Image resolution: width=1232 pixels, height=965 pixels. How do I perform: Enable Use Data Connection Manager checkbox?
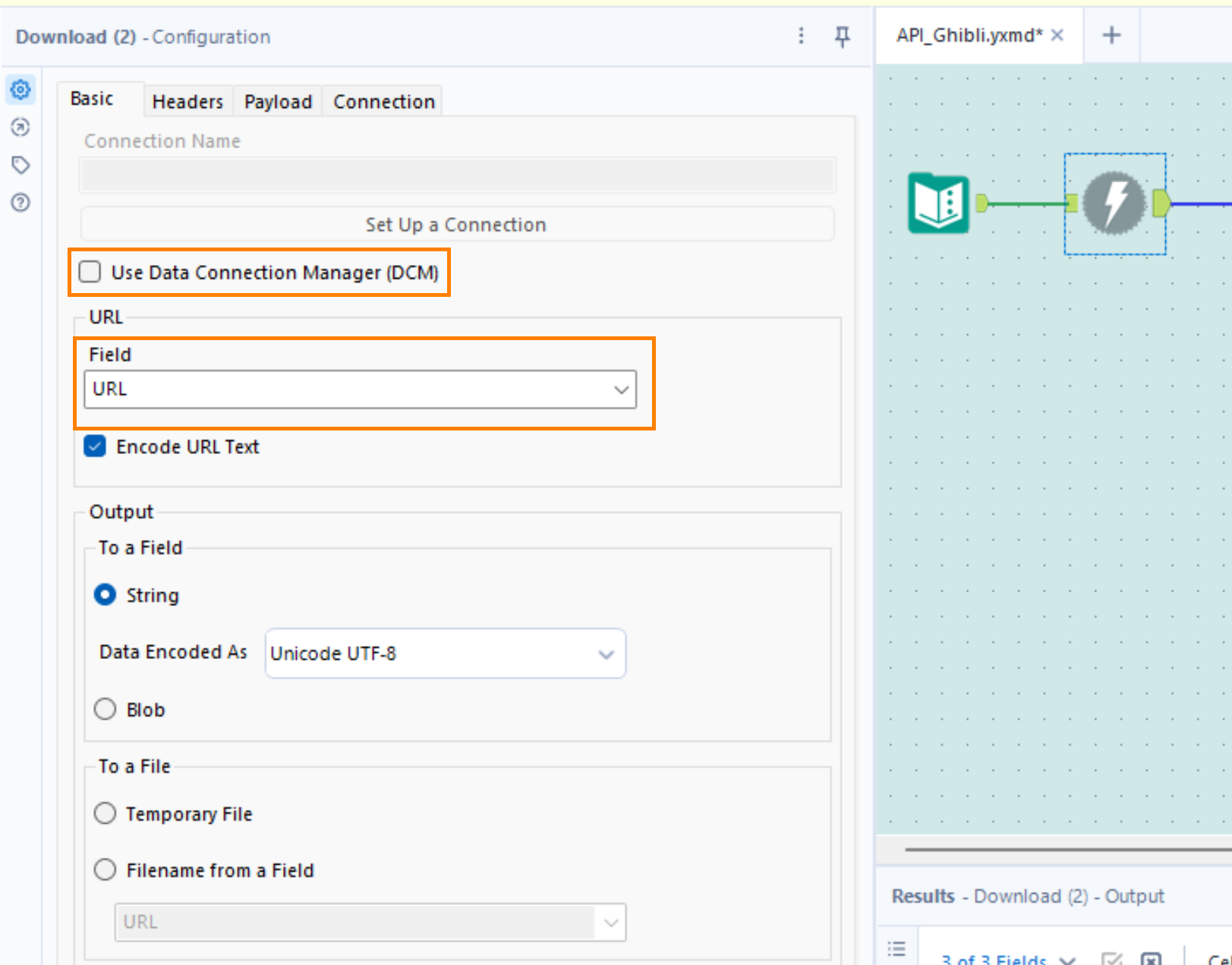click(90, 272)
